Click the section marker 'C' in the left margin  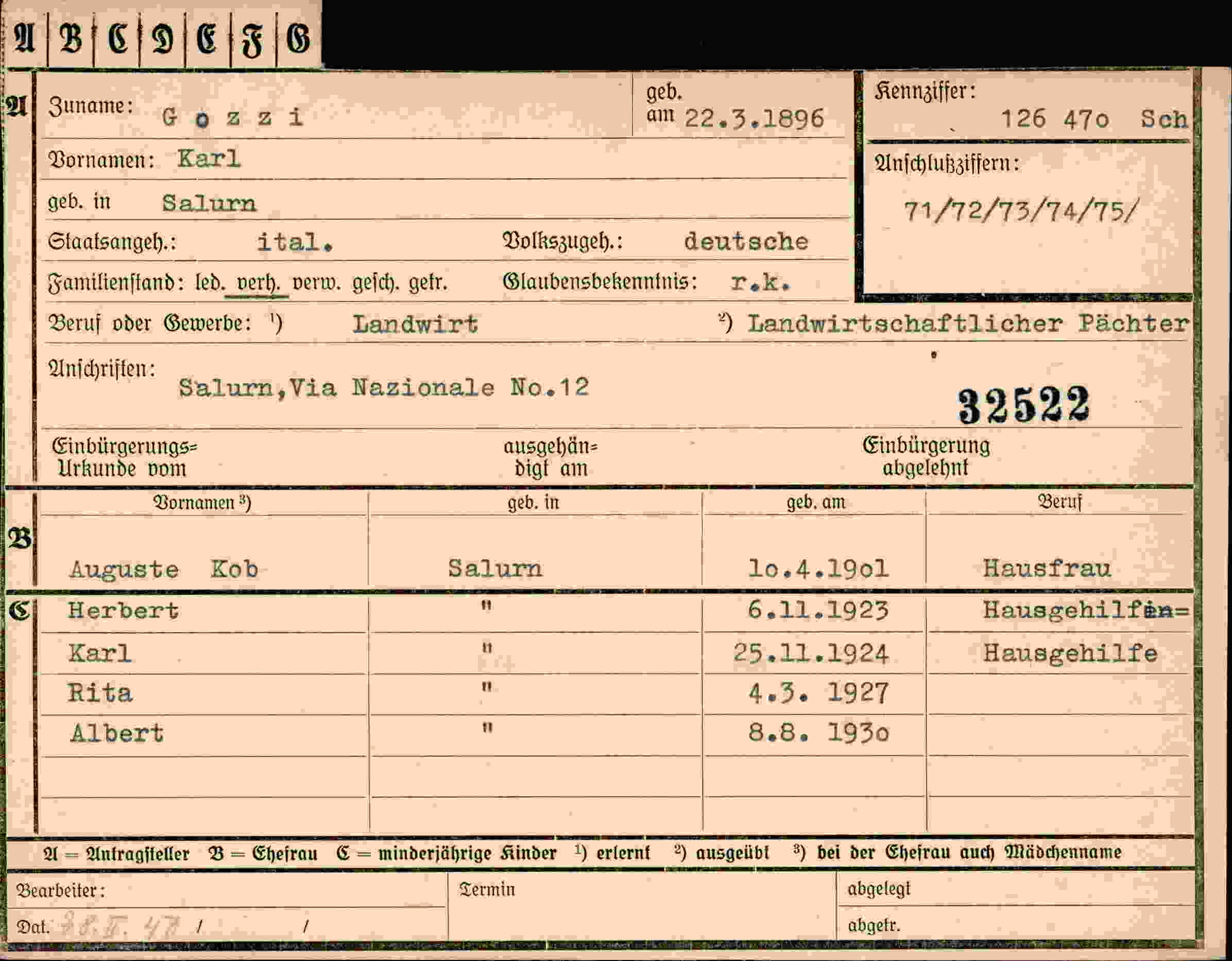pos(19,611)
